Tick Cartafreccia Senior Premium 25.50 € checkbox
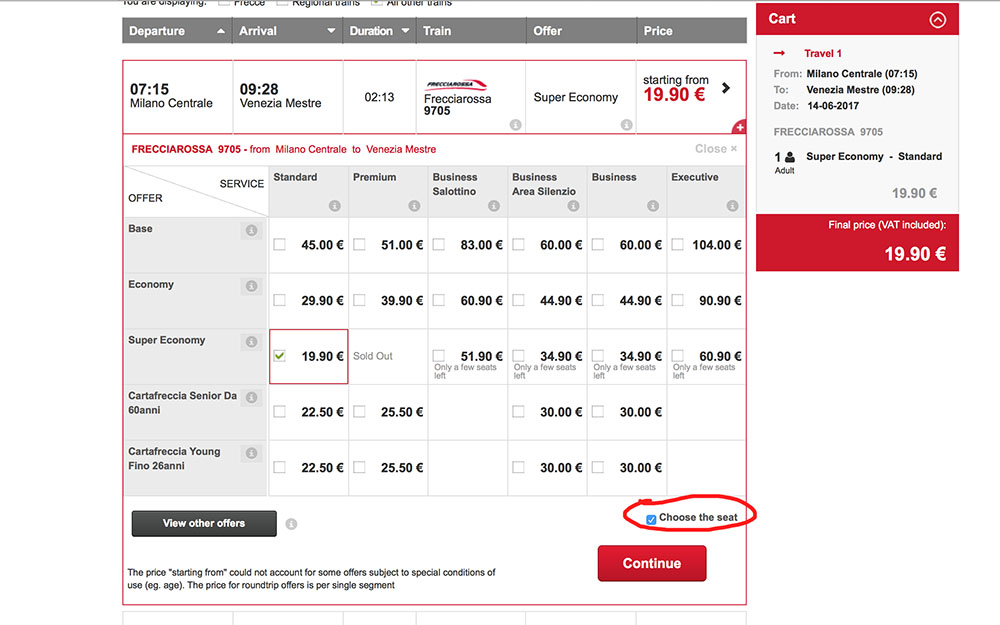Image resolution: width=1000 pixels, height=625 pixels. coord(359,411)
